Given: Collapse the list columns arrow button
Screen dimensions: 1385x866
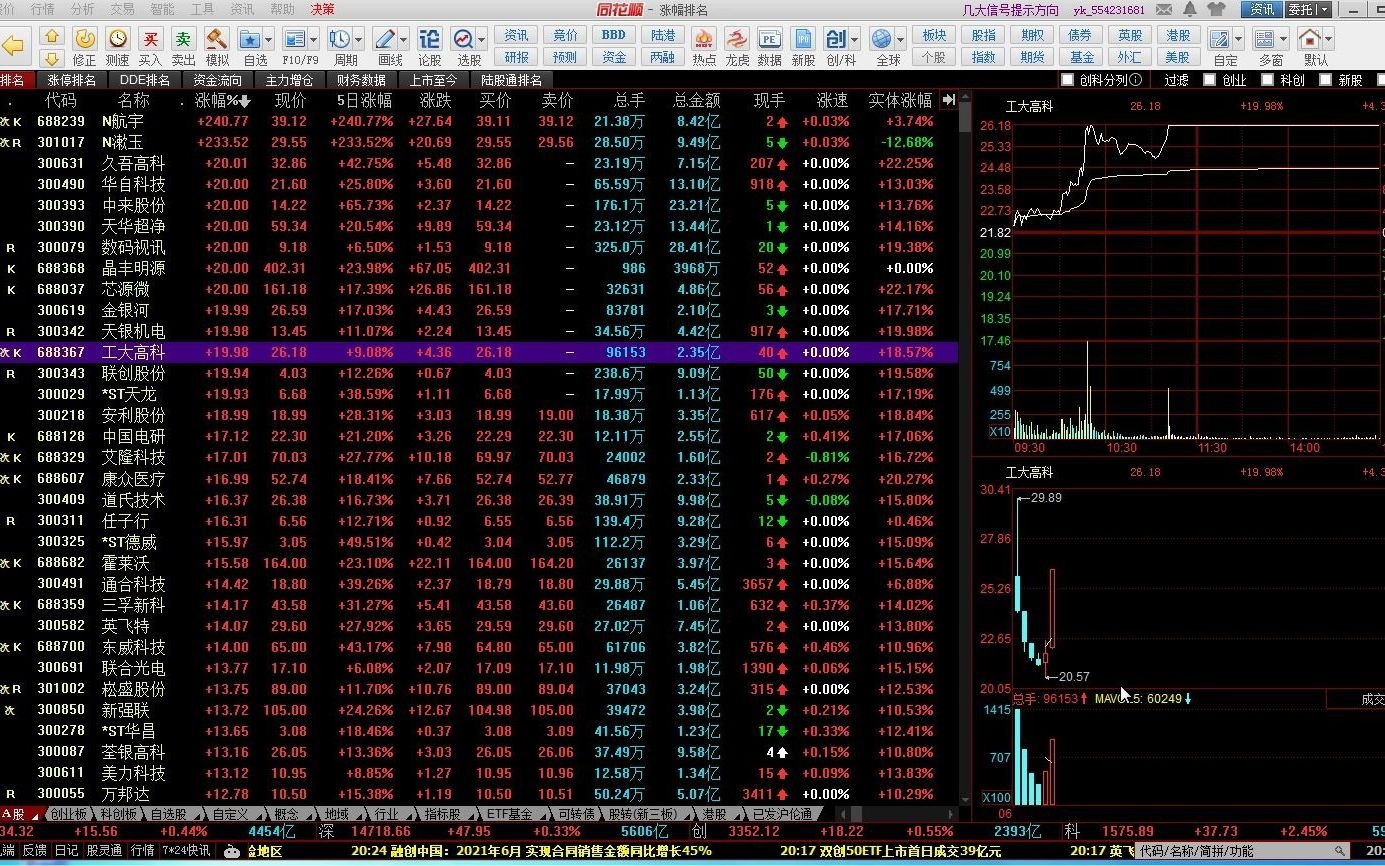Looking at the screenshot, I should [x=949, y=99].
